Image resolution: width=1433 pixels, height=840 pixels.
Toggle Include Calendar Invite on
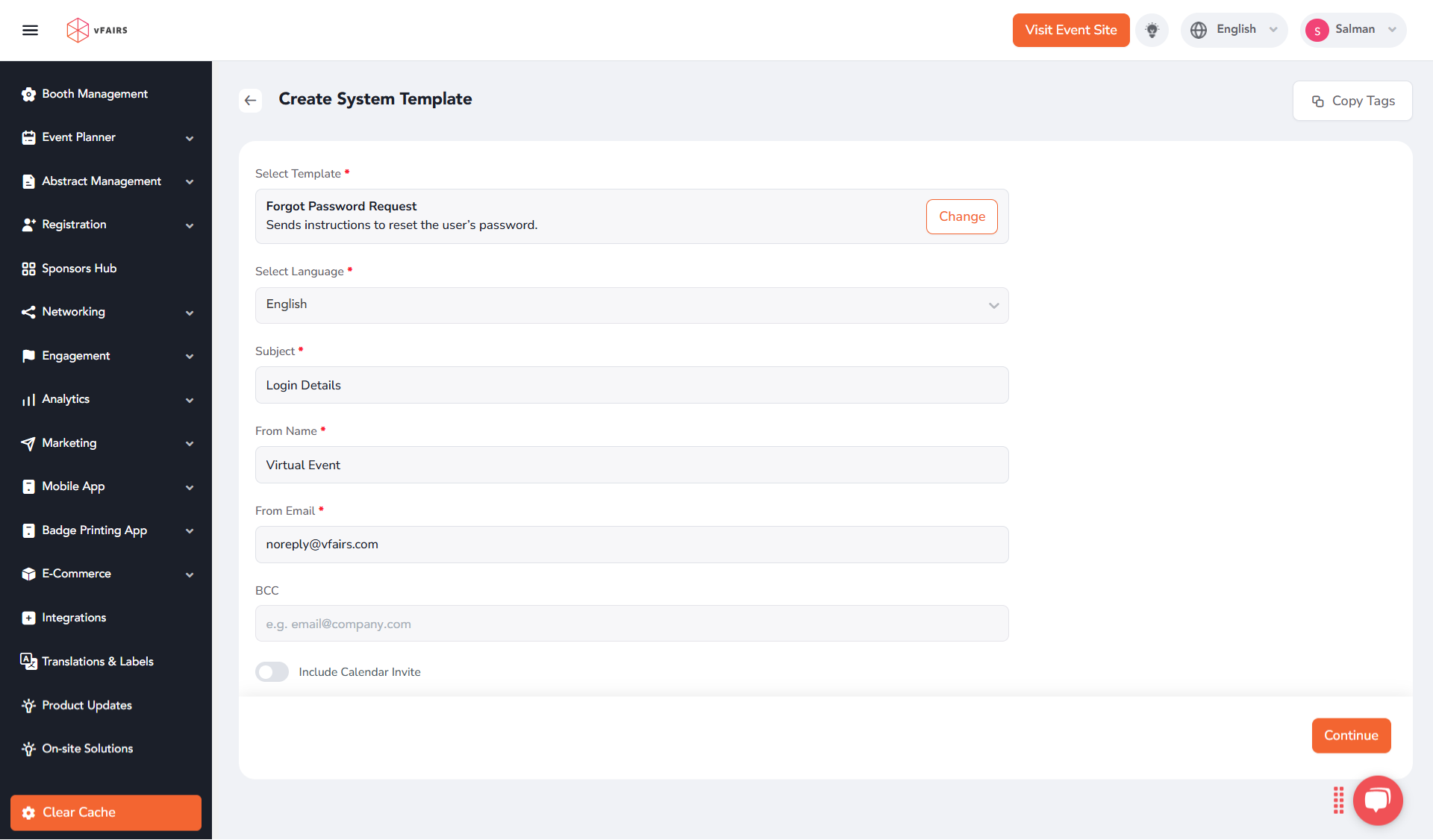click(x=272, y=671)
